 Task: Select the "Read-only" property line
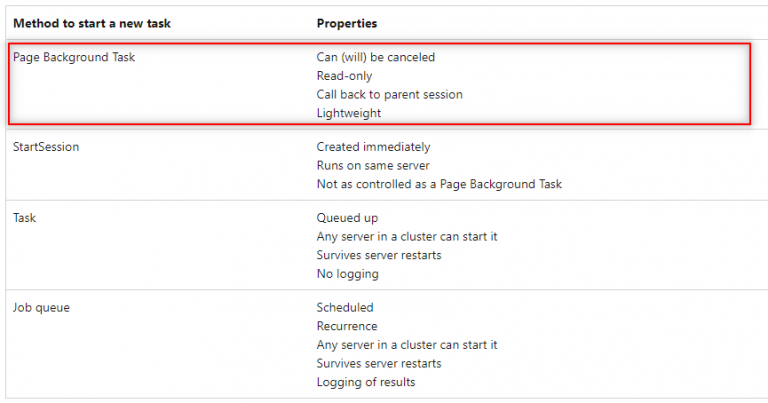[345, 76]
